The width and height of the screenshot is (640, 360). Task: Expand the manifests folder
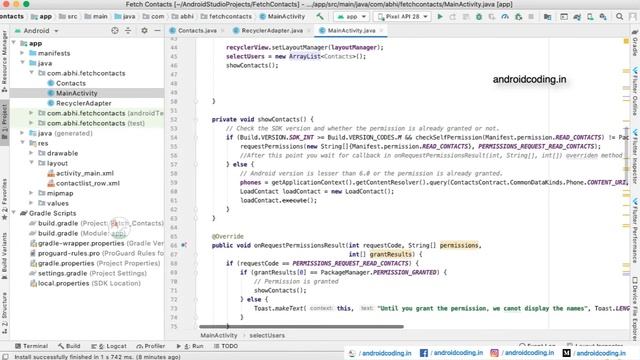[x=22, y=53]
